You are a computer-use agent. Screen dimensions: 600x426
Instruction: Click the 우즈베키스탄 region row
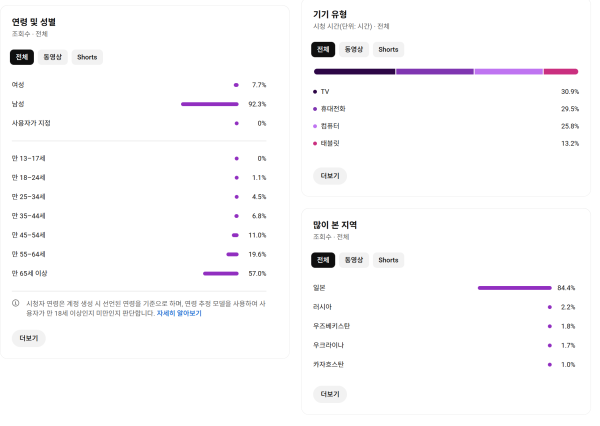click(x=444, y=326)
